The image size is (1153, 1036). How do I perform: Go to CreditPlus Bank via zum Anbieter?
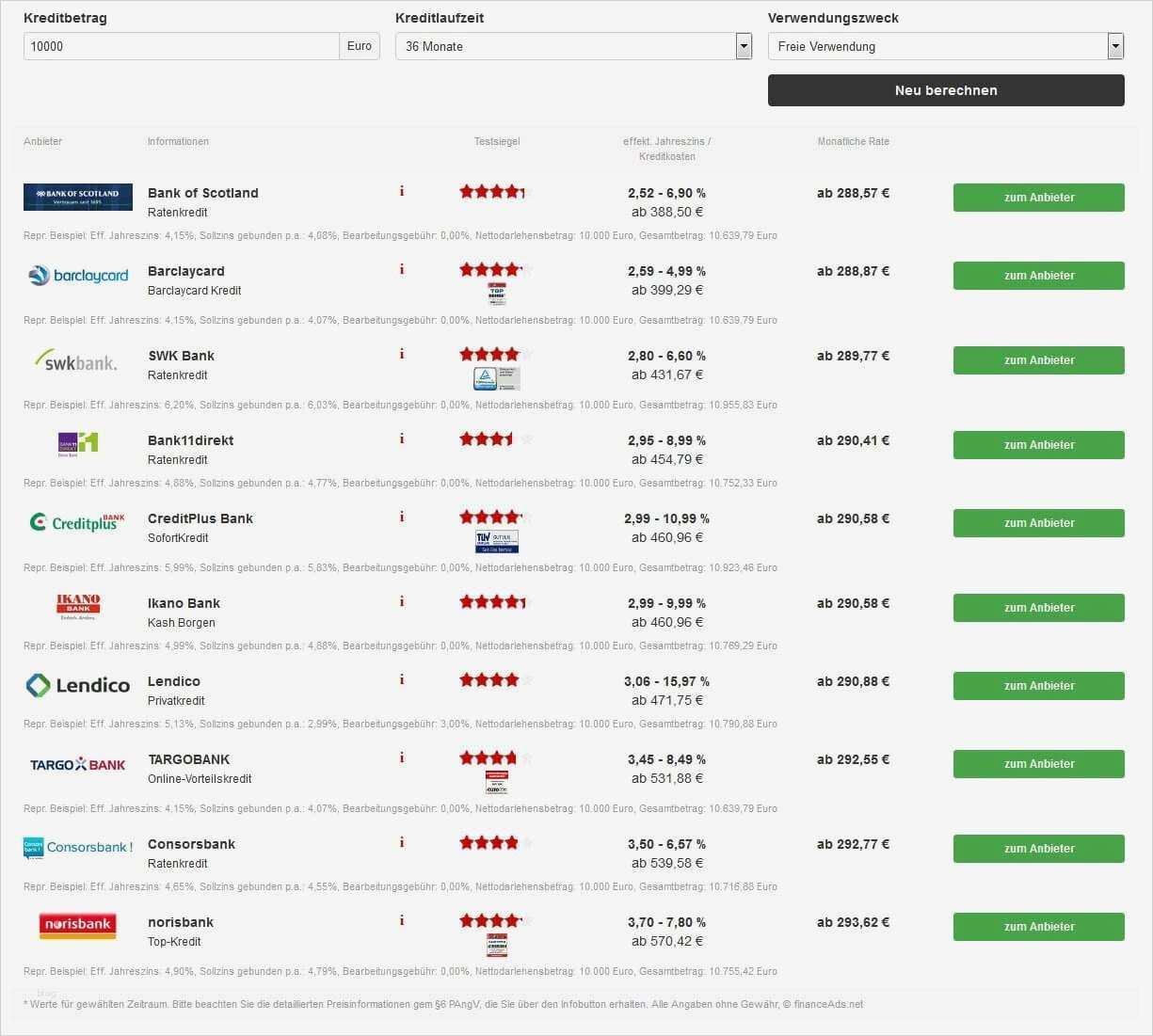tap(1039, 523)
